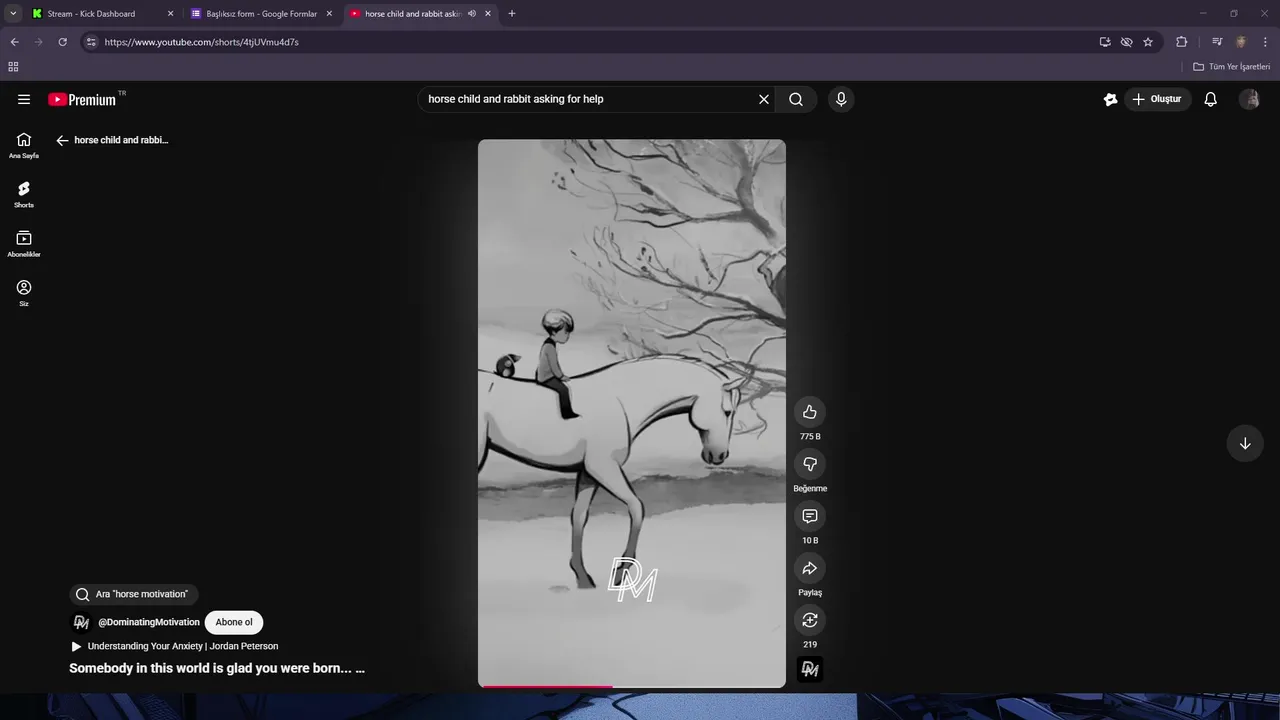Image resolution: width=1280 pixels, height=720 pixels.
Task: Click the Oluştur create button
Action: pos(1158,99)
